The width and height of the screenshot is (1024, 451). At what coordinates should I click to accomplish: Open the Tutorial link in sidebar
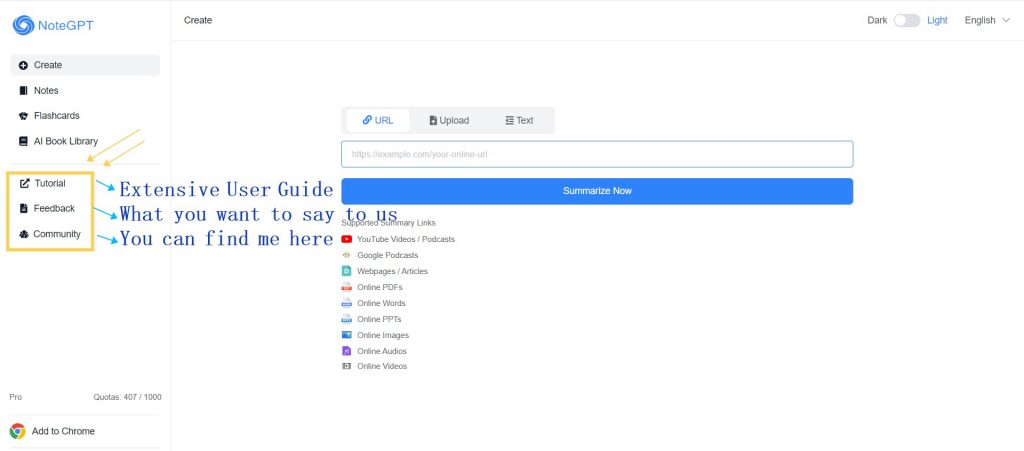pyautogui.click(x=49, y=183)
